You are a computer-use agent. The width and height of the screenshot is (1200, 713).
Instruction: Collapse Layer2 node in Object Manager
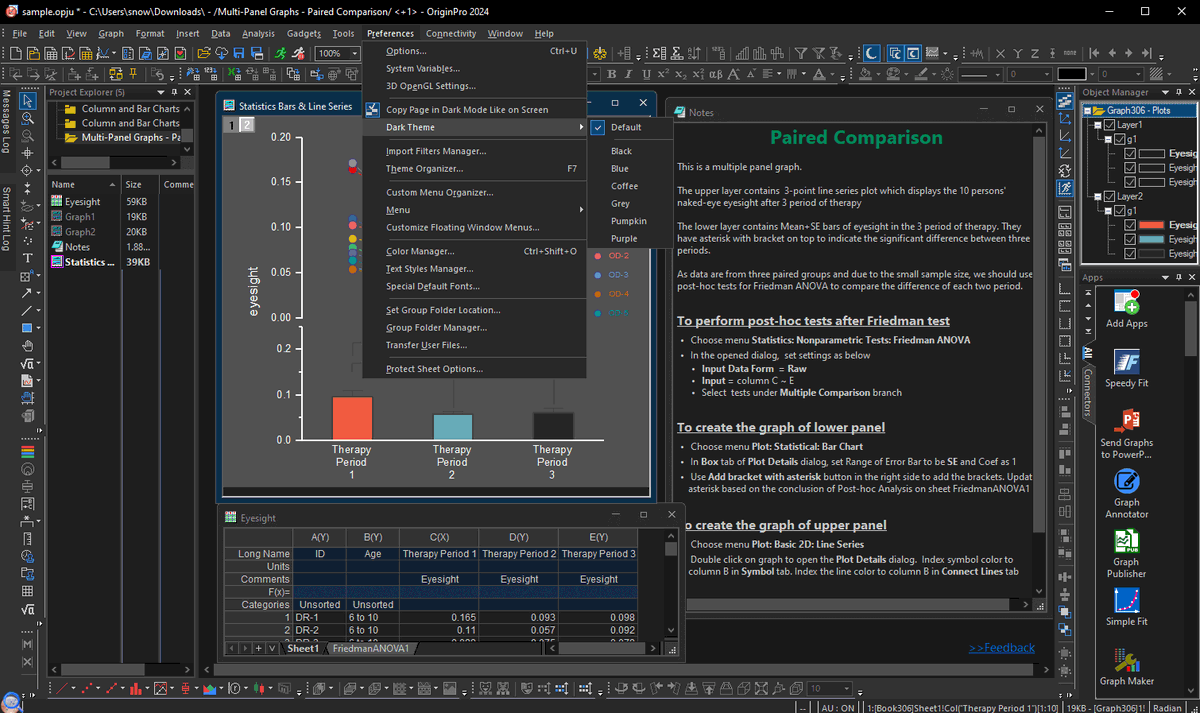[1099, 197]
